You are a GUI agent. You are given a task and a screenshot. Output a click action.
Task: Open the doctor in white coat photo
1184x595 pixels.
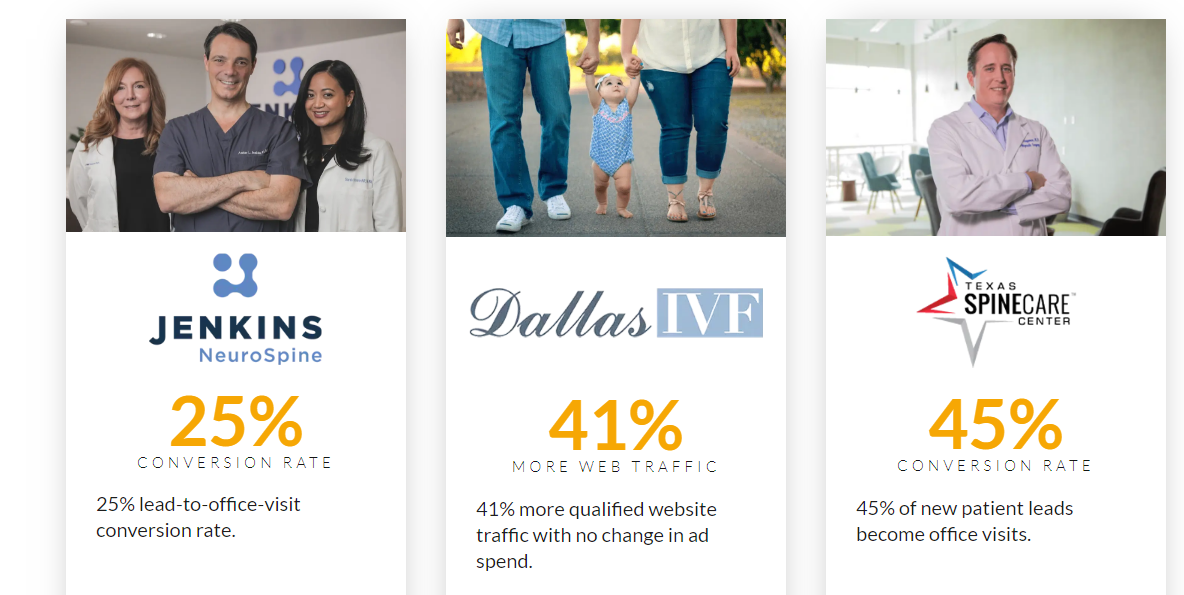(x=995, y=128)
